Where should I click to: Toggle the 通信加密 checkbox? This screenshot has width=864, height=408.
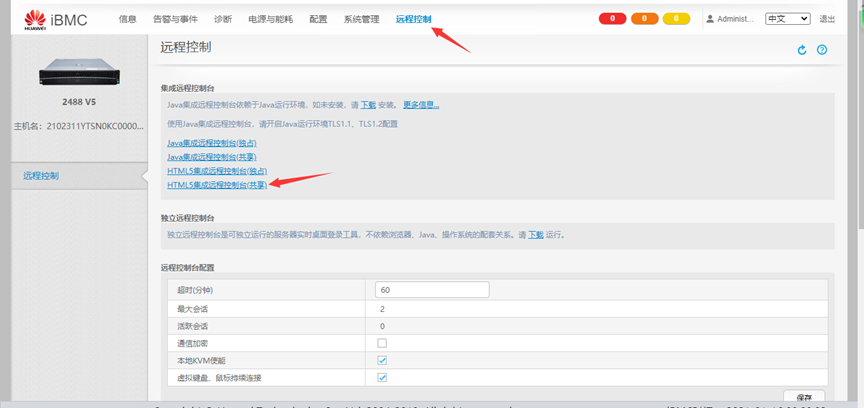tap(382, 343)
